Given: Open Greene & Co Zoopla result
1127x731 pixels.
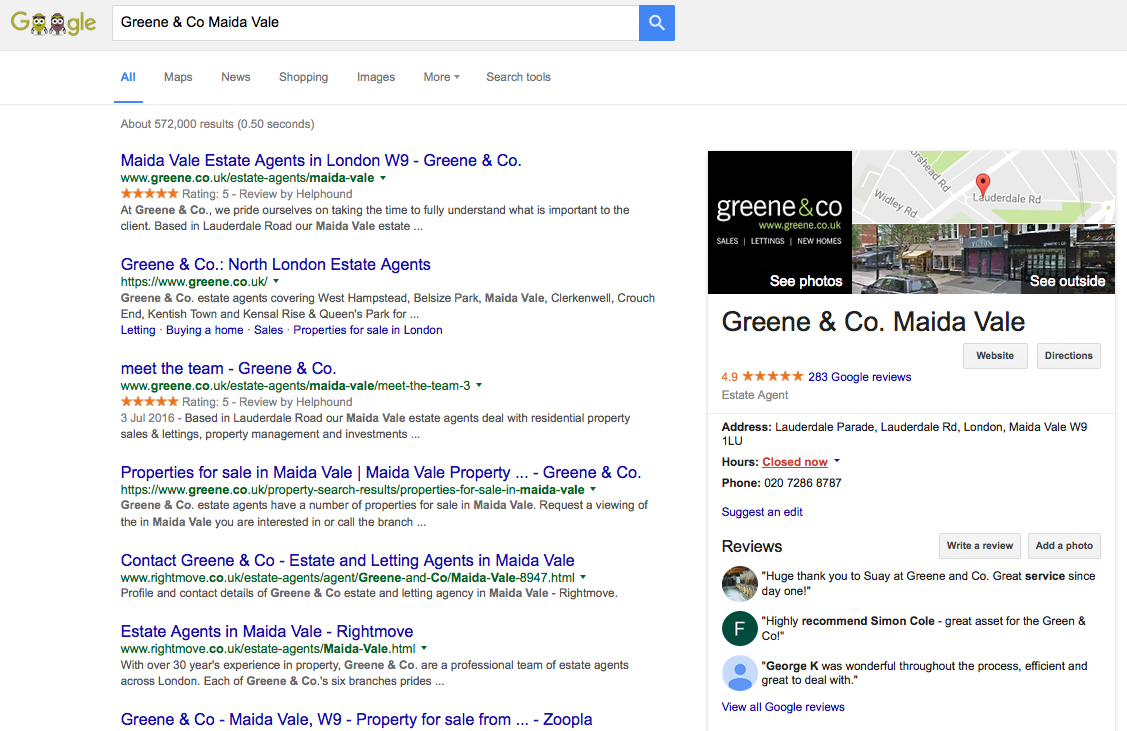Looking at the screenshot, I should pyautogui.click(x=356, y=719).
